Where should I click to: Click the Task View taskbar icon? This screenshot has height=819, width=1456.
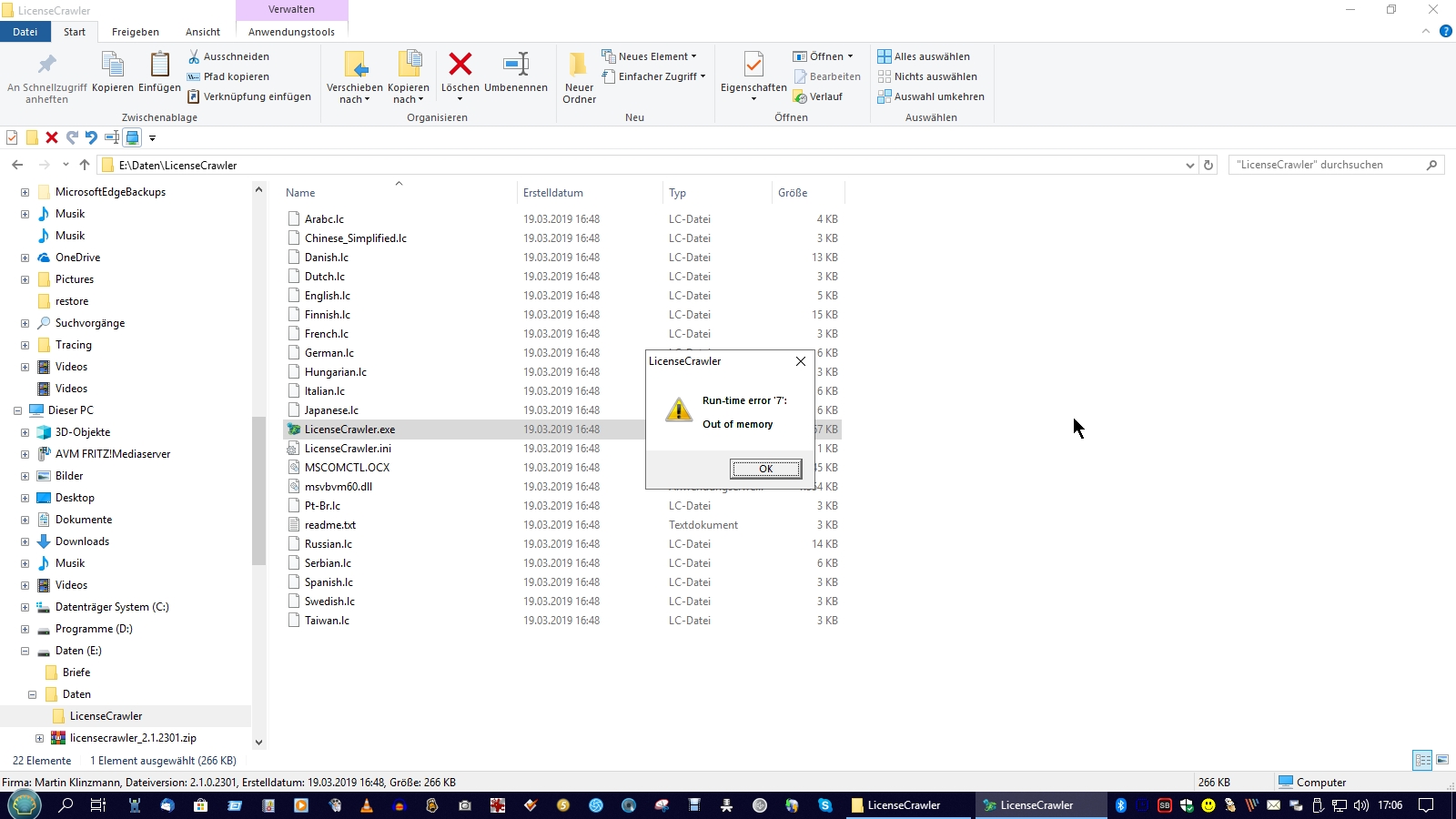coord(98,805)
